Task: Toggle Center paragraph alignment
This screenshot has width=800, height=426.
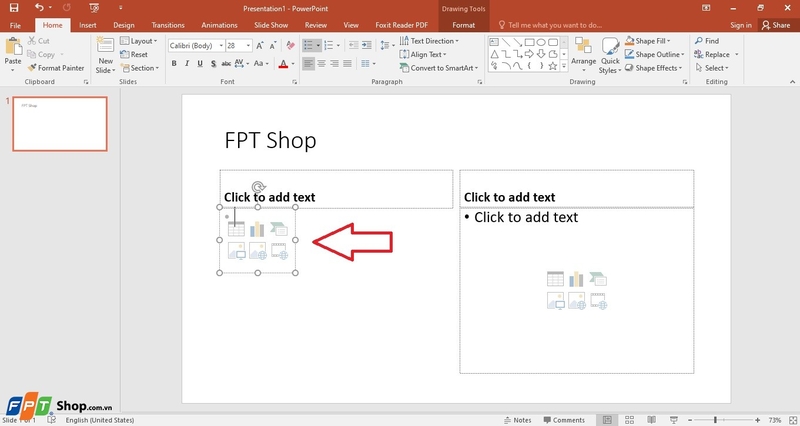Action: point(321,64)
